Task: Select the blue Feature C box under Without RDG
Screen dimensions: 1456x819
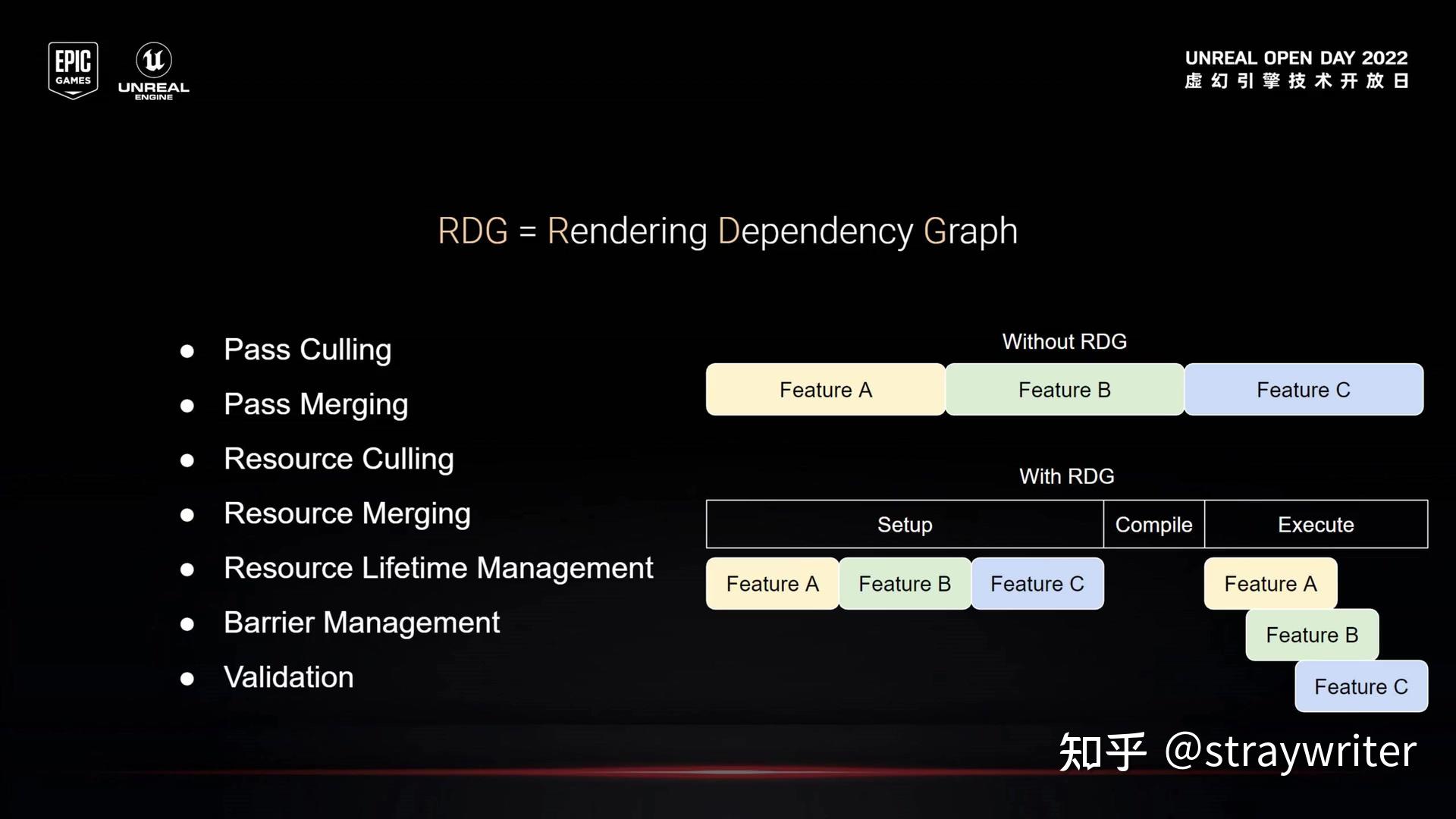Action: pos(1303,389)
